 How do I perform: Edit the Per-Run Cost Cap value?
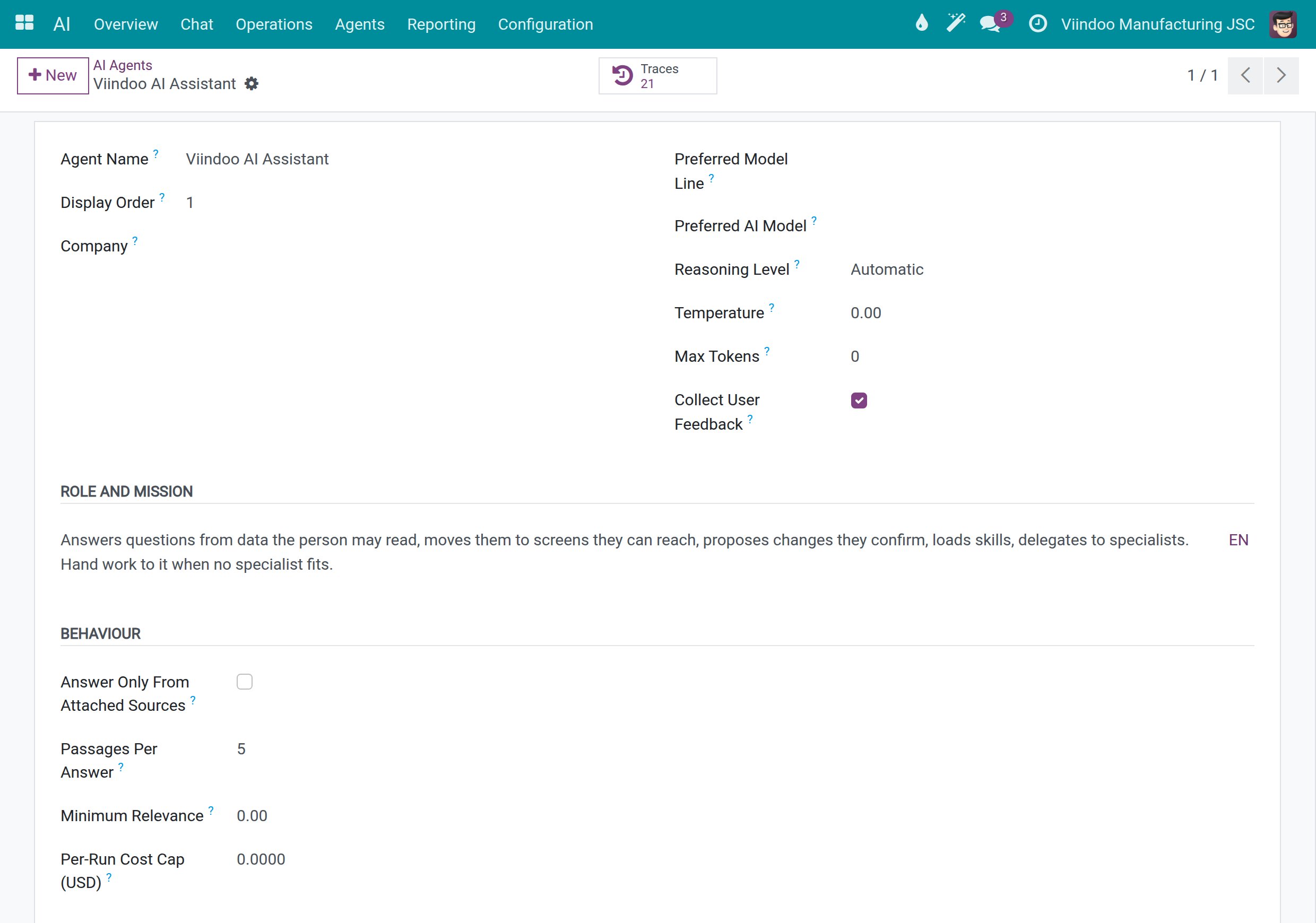pos(438,859)
